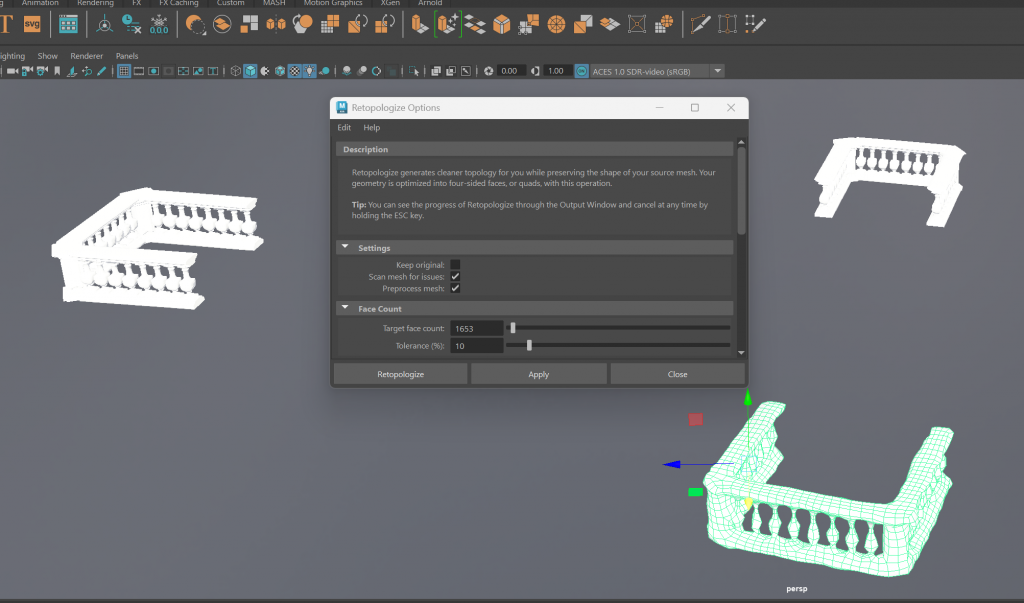Uncheck the Preprocess mesh checkbox
The width and height of the screenshot is (1024, 603).
[x=455, y=288]
